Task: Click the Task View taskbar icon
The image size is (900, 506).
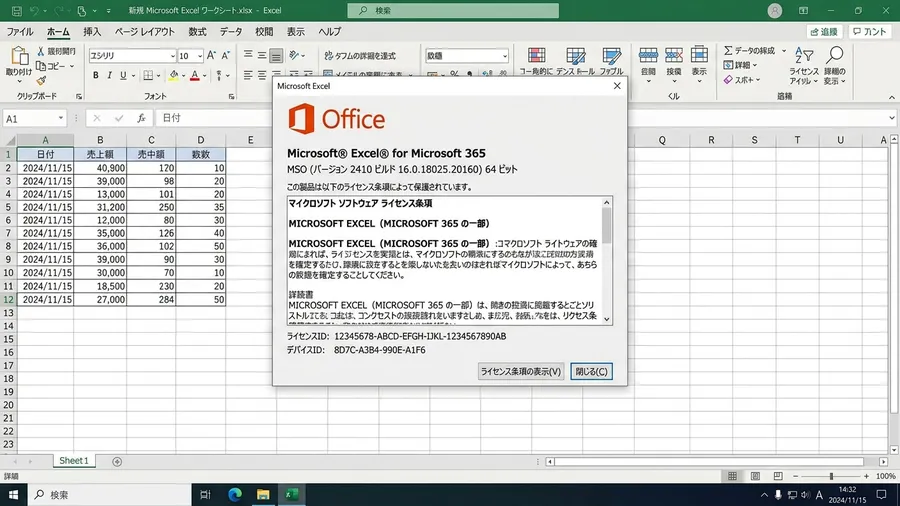Action: coord(205,495)
